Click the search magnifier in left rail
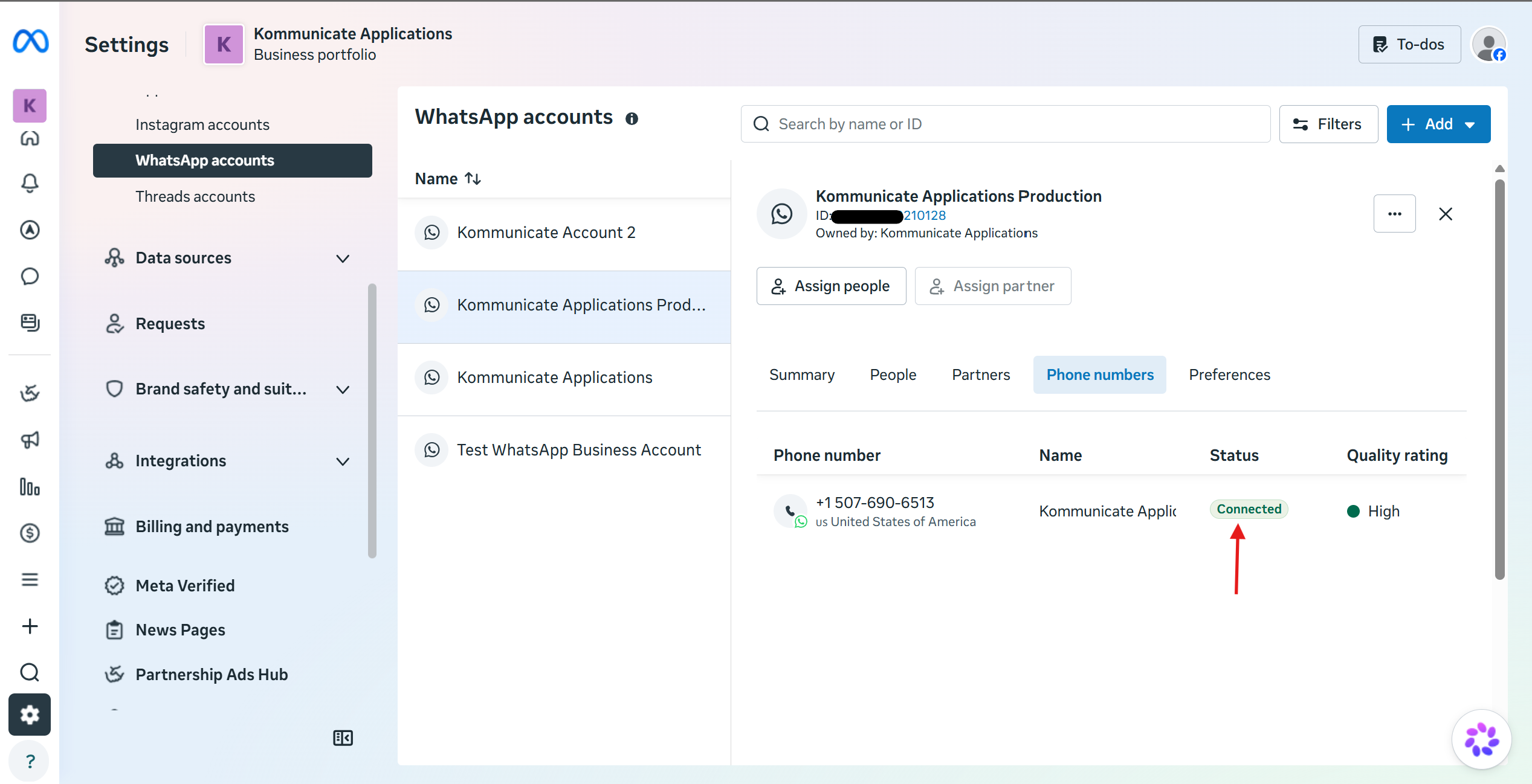This screenshot has width=1532, height=784. point(30,672)
